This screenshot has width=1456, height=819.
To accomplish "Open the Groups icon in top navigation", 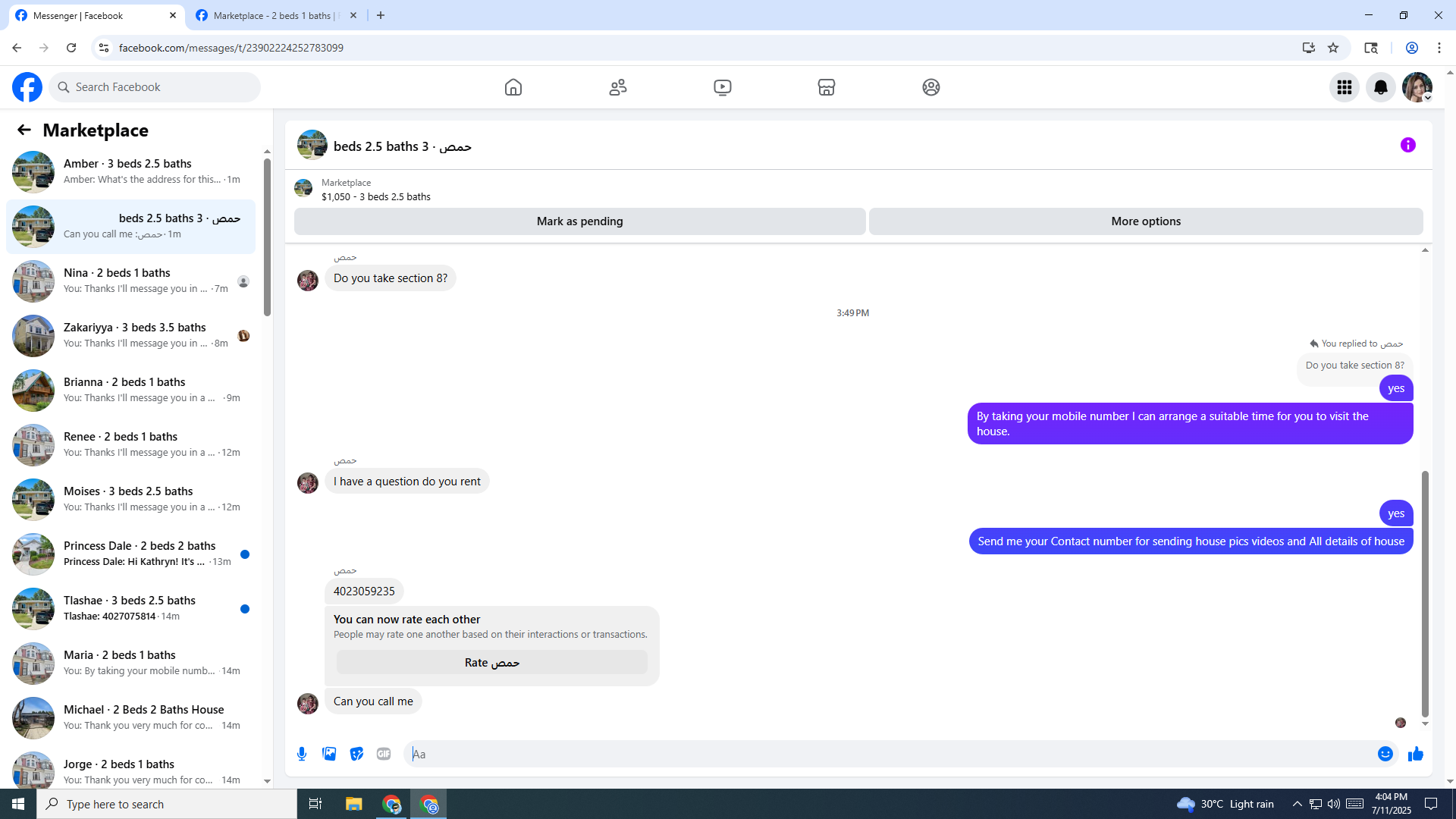I will [x=931, y=87].
